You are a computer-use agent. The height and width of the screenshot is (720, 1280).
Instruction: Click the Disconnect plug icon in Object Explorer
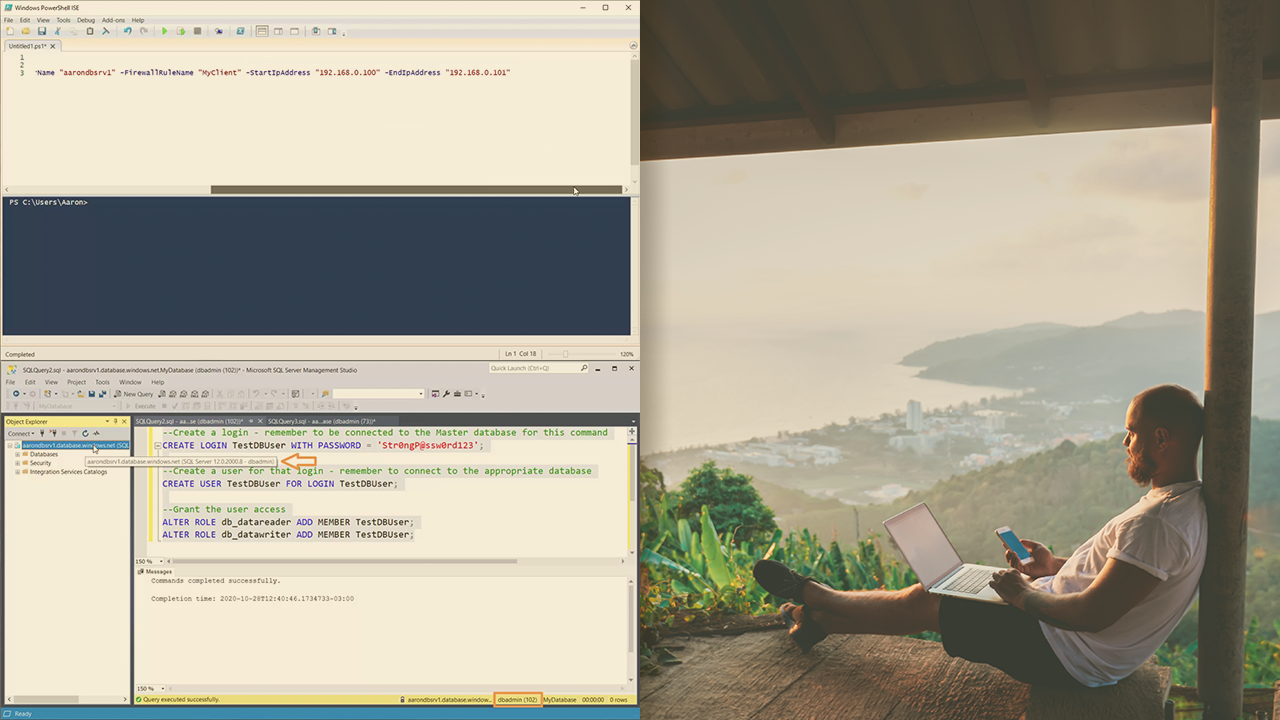point(53,433)
